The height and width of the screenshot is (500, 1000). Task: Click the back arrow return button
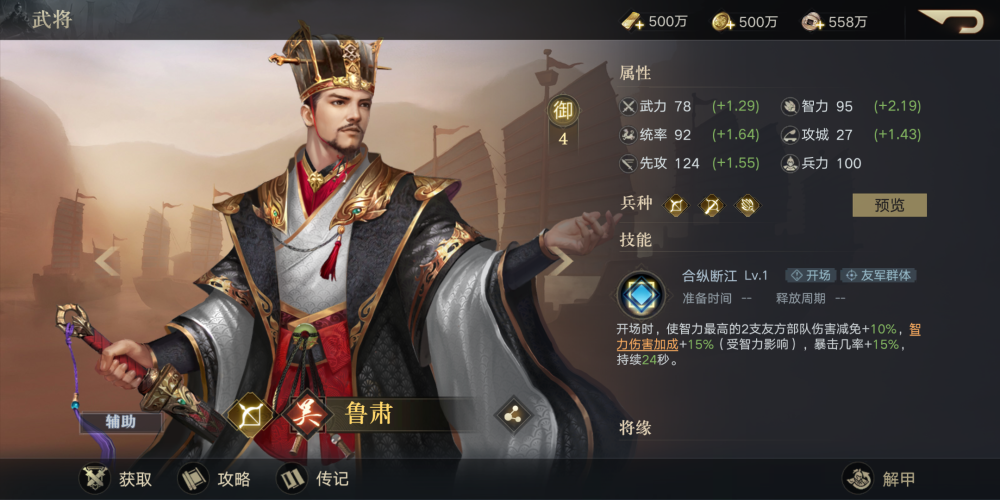tap(951, 21)
